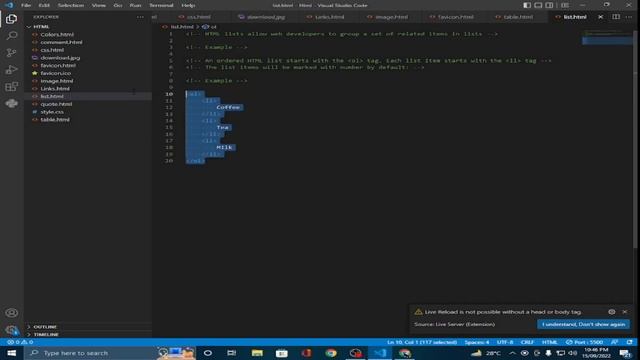Open the View menu
This screenshot has height=360, width=640.
click(x=99, y=5)
